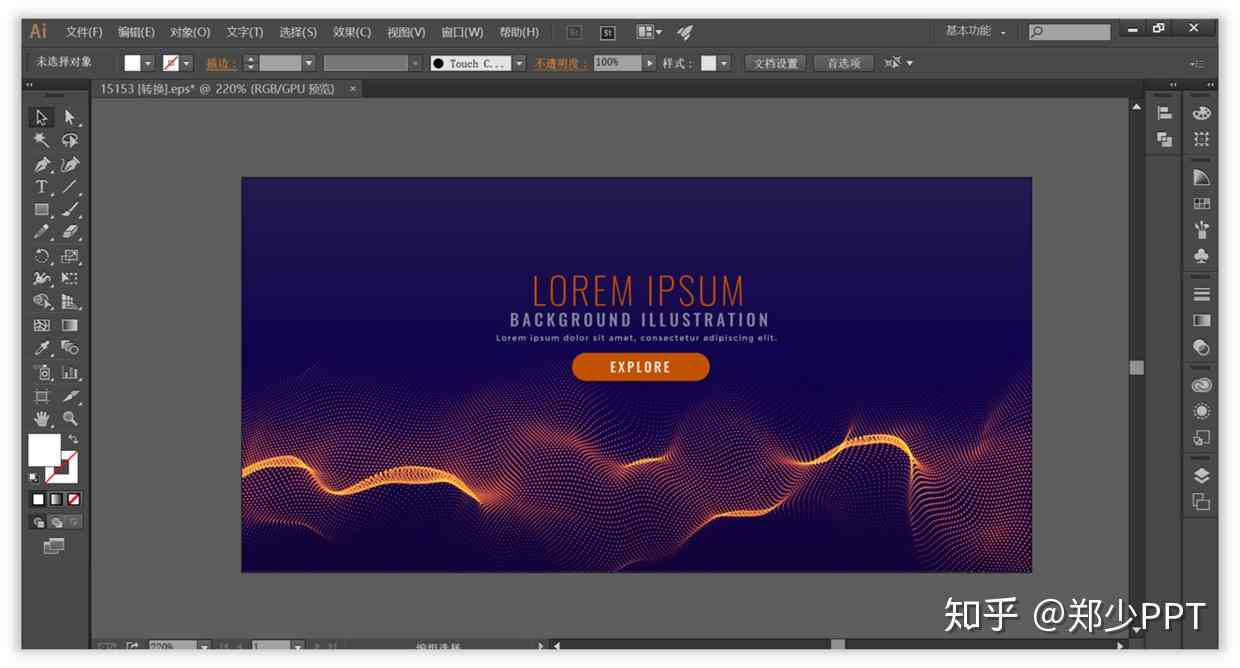Select the Column Graph tool
This screenshot has height=668, width=1240.
pos(70,372)
